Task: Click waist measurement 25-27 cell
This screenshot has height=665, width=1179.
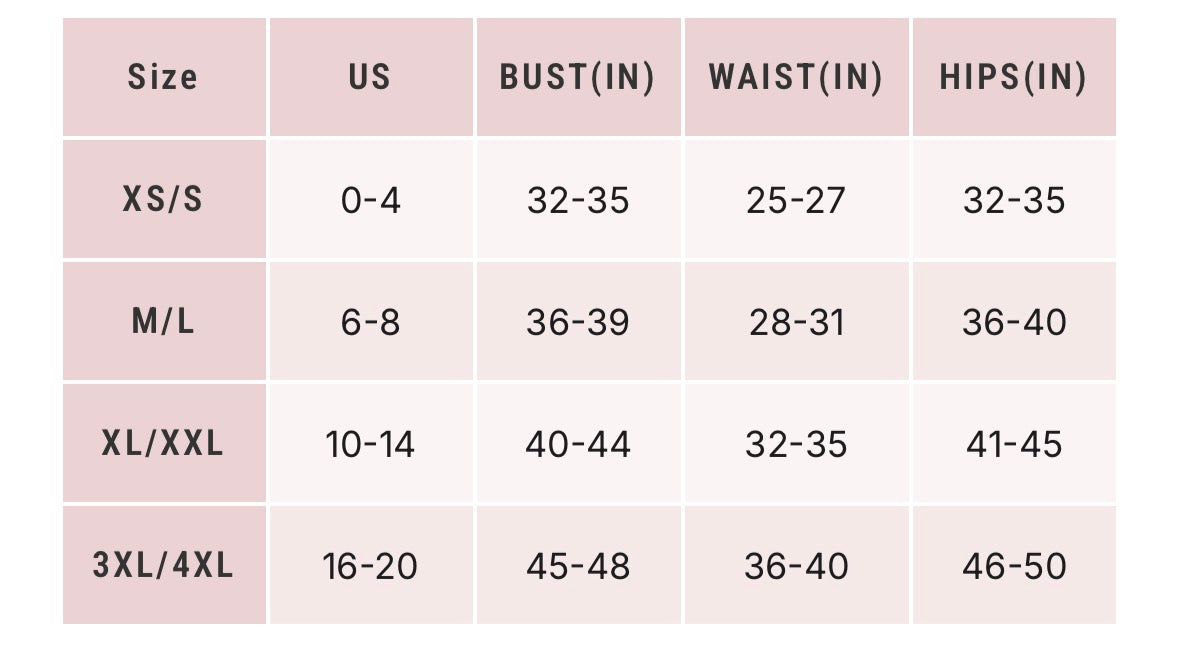Action: (x=796, y=200)
